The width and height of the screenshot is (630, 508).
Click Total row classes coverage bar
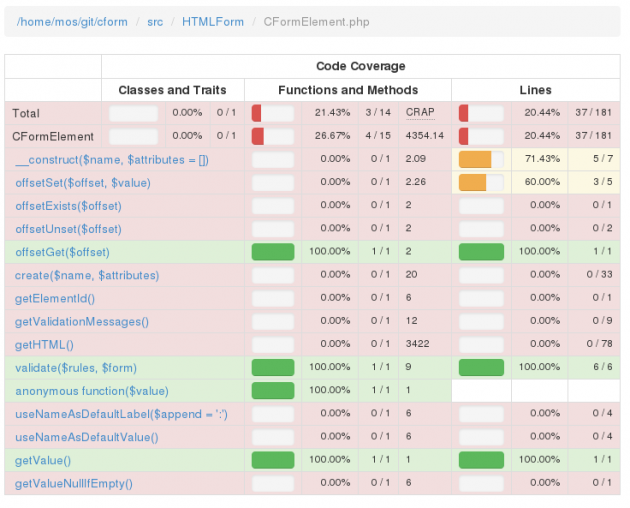133,114
